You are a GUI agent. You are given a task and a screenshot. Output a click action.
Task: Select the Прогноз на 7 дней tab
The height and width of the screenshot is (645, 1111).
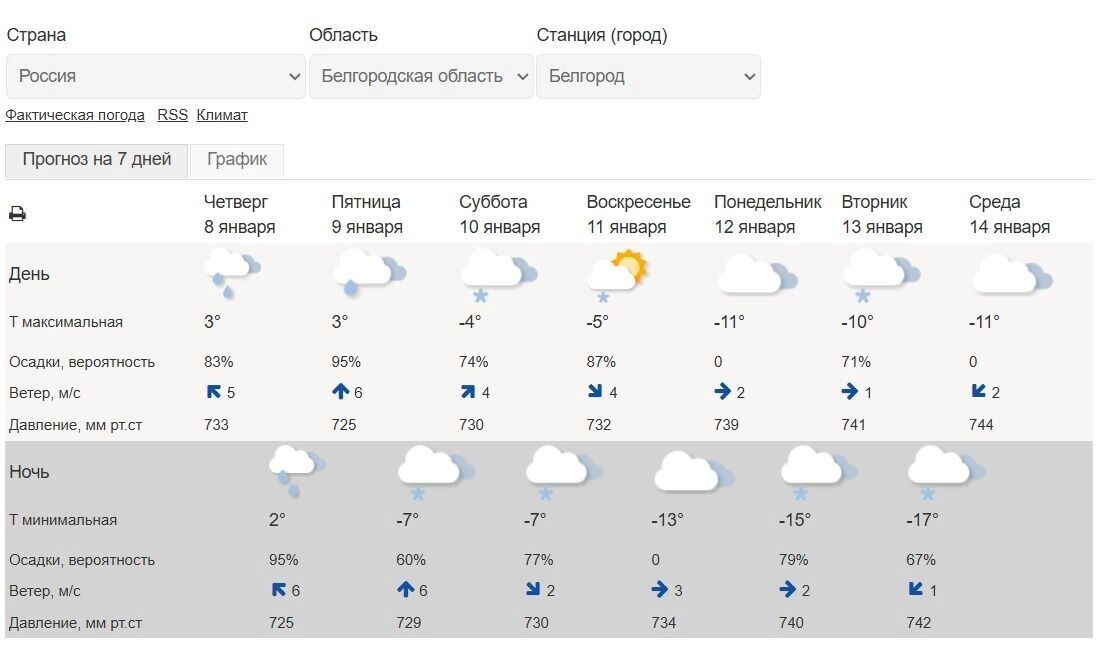(x=96, y=159)
